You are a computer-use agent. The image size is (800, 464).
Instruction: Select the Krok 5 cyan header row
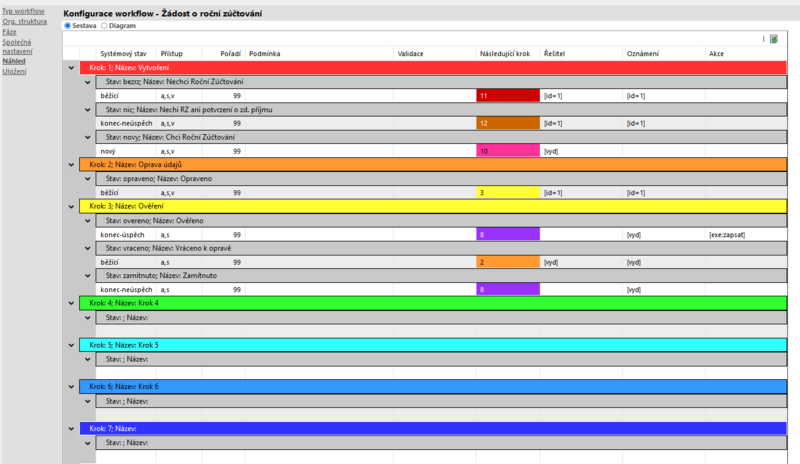point(433,345)
